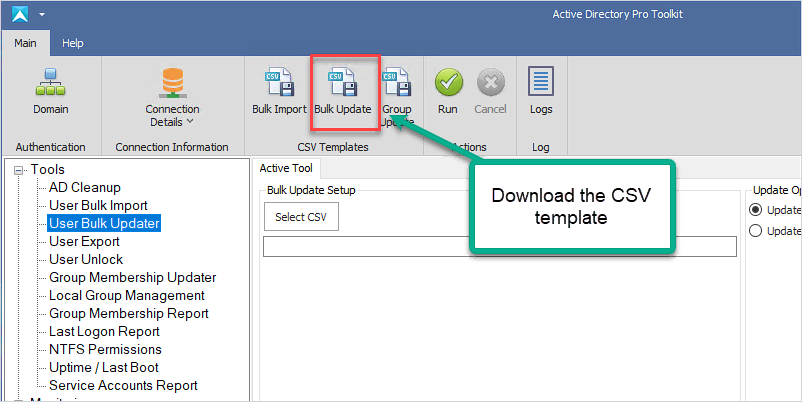The width and height of the screenshot is (802, 402).
Task: Open Service Accounts Report
Action: click(x=123, y=385)
